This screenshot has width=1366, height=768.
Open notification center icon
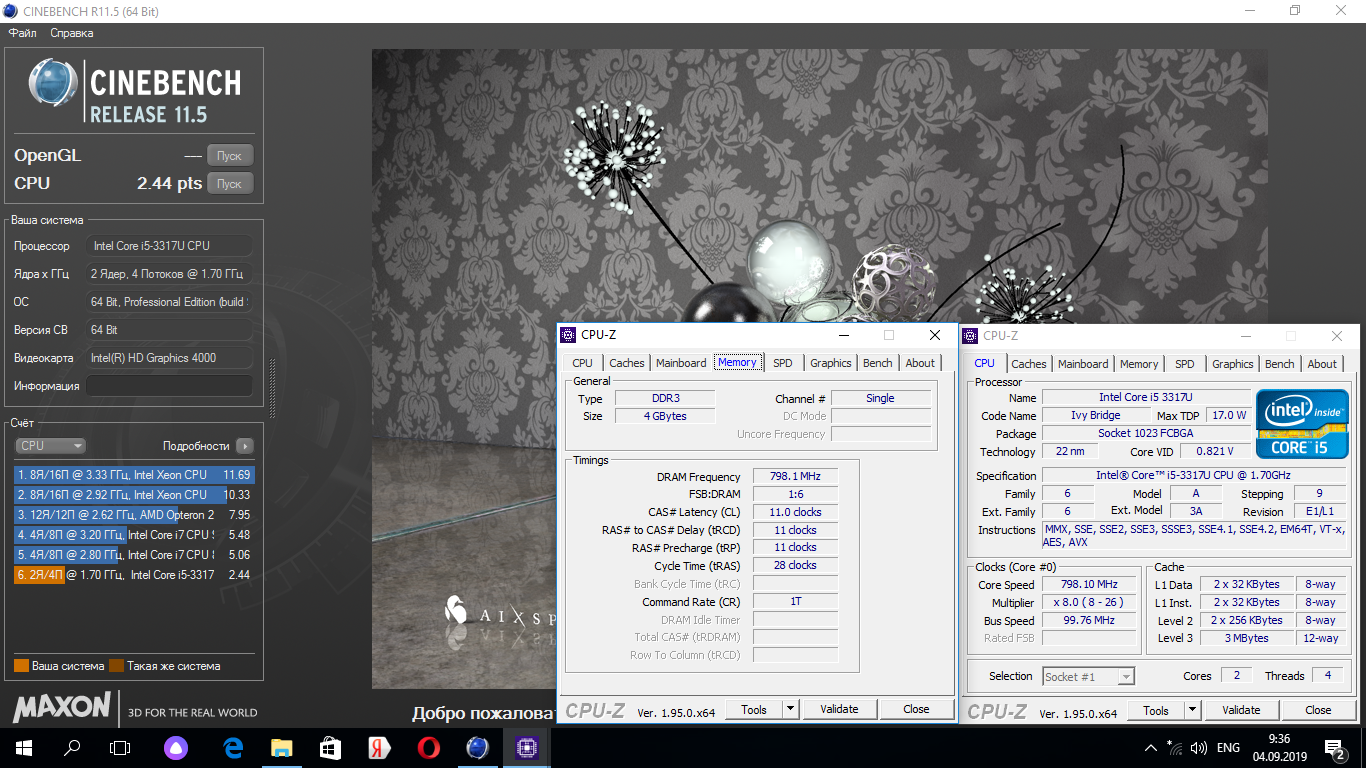pyautogui.click(x=1335, y=748)
